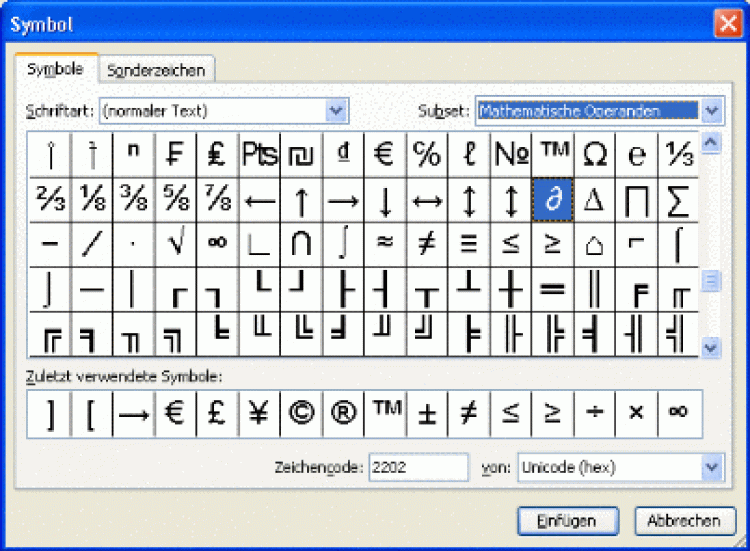Choose the Numero sign symbol
This screenshot has height=551, width=750.
pyautogui.click(x=510, y=154)
